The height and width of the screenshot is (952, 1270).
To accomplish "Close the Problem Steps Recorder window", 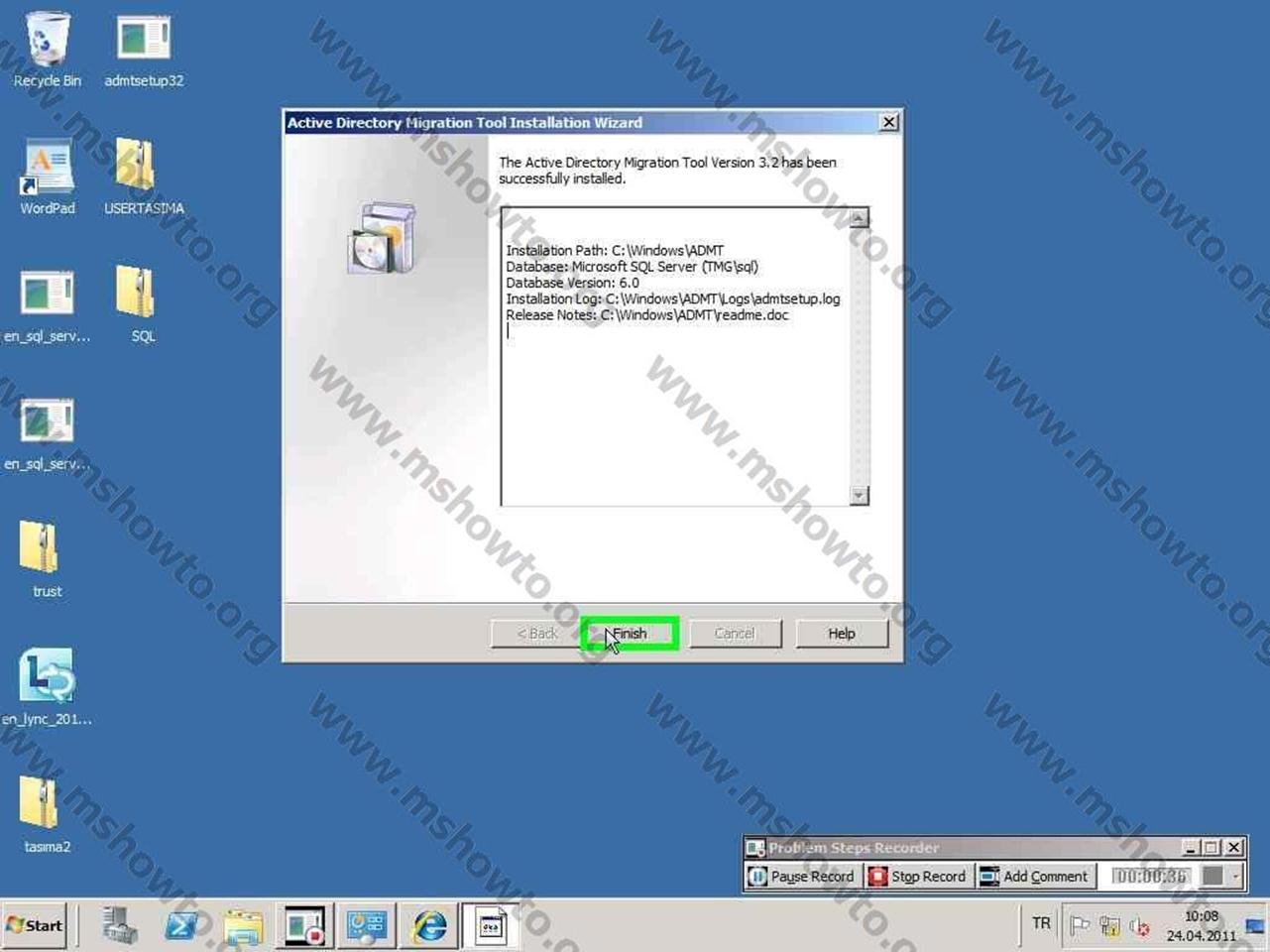I will coord(1234,848).
